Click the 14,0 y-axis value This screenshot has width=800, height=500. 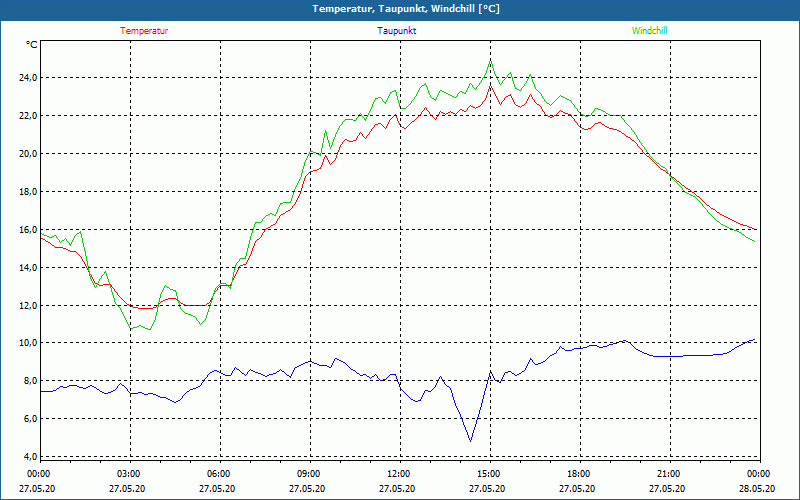pyautogui.click(x=28, y=267)
